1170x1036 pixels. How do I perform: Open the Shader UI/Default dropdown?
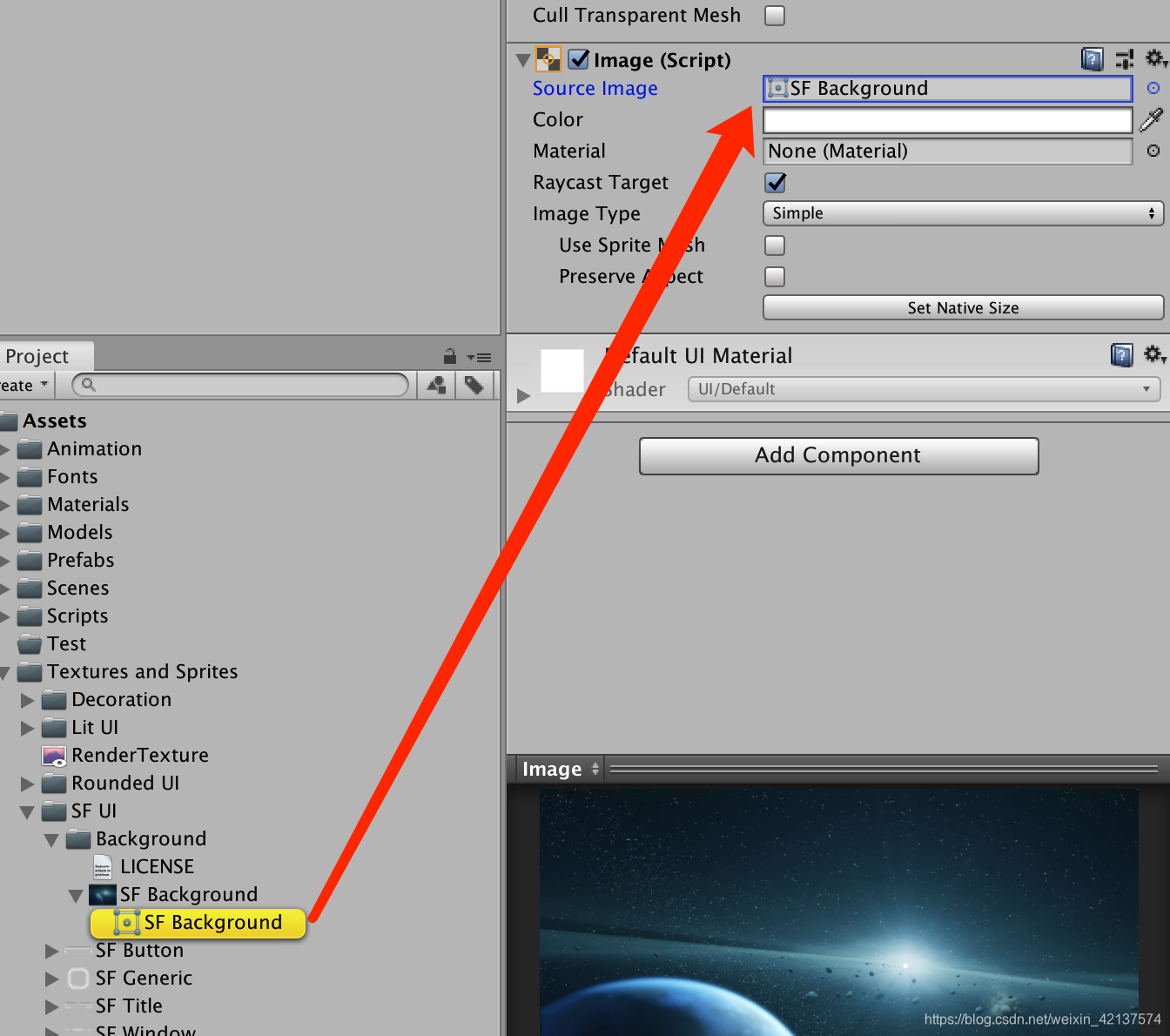click(x=923, y=388)
